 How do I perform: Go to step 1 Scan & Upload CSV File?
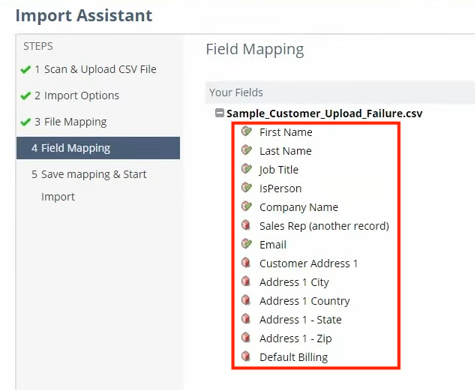95,69
